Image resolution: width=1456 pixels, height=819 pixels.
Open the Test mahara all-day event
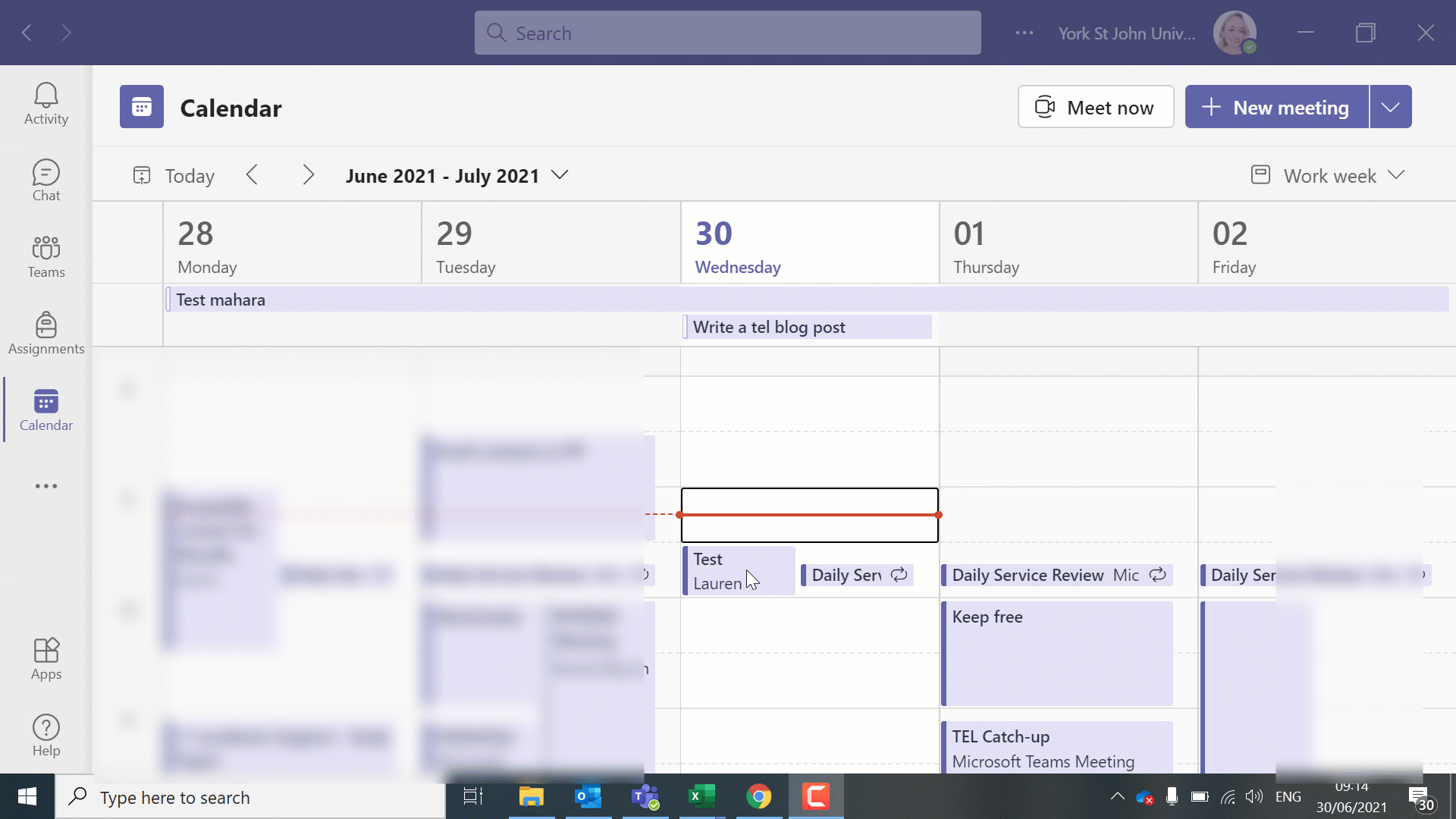pos(807,300)
